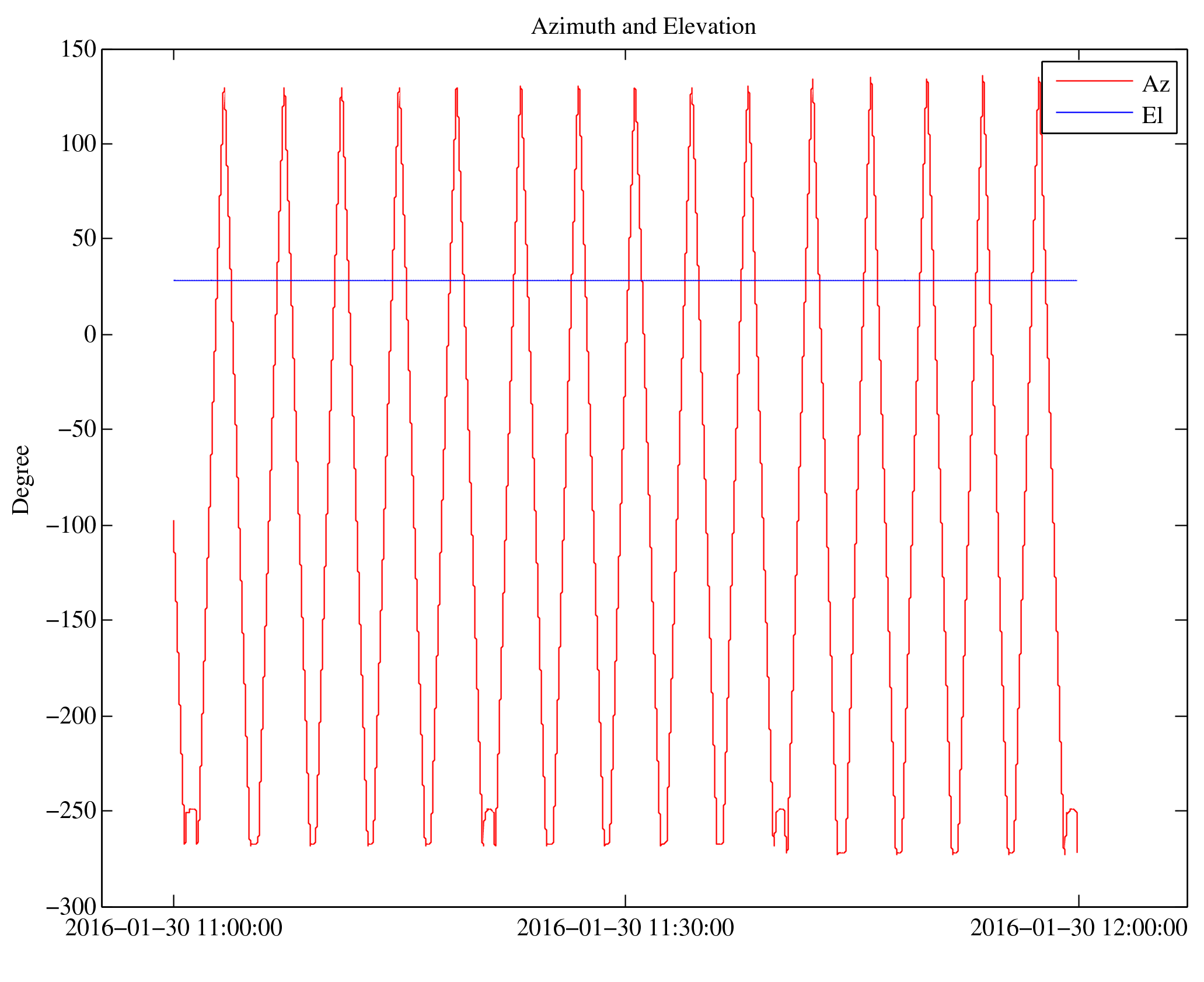Click the 50 y-axis tick label
This screenshot has width=1204, height=982.
pyautogui.click(x=84, y=239)
